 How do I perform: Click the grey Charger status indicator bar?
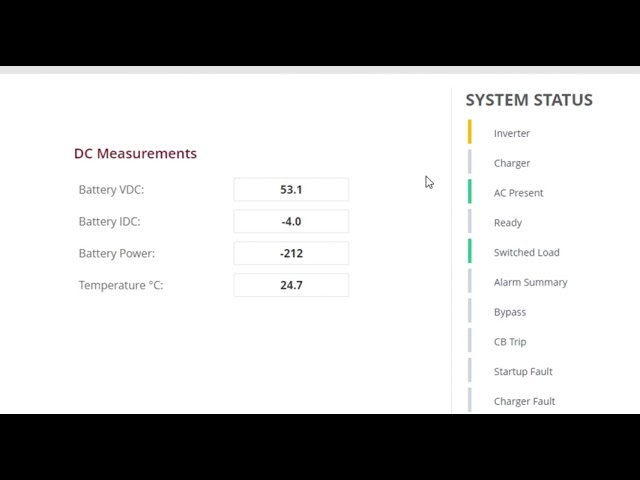pyautogui.click(x=470, y=162)
